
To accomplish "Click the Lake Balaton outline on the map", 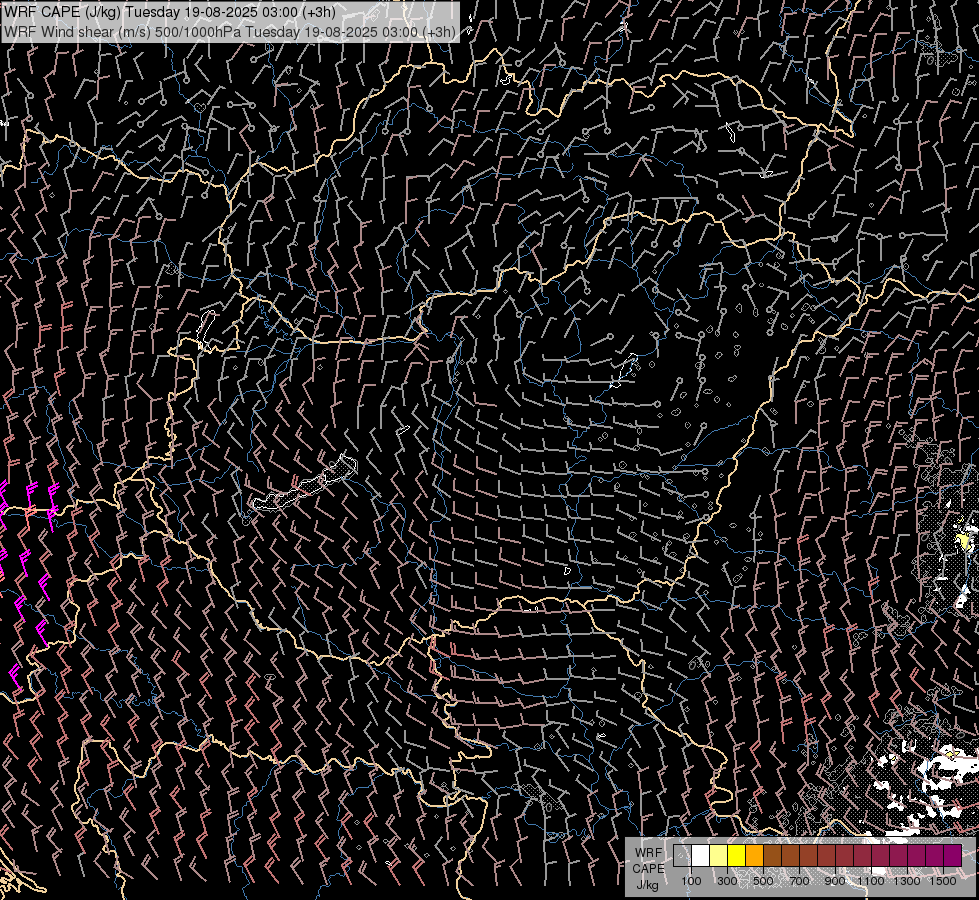I will pyautogui.click(x=305, y=485).
